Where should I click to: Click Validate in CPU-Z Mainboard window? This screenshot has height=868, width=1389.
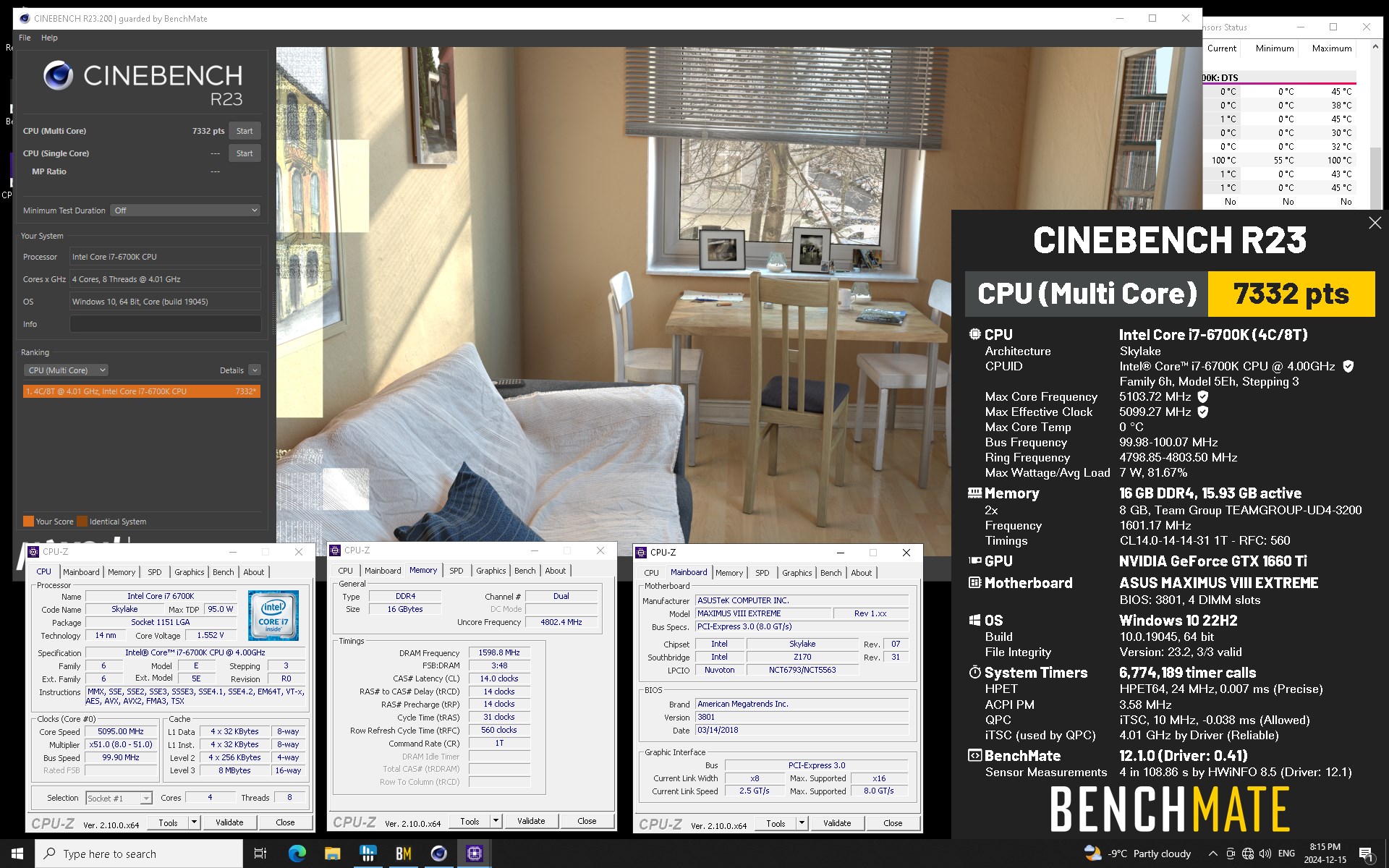tap(837, 823)
